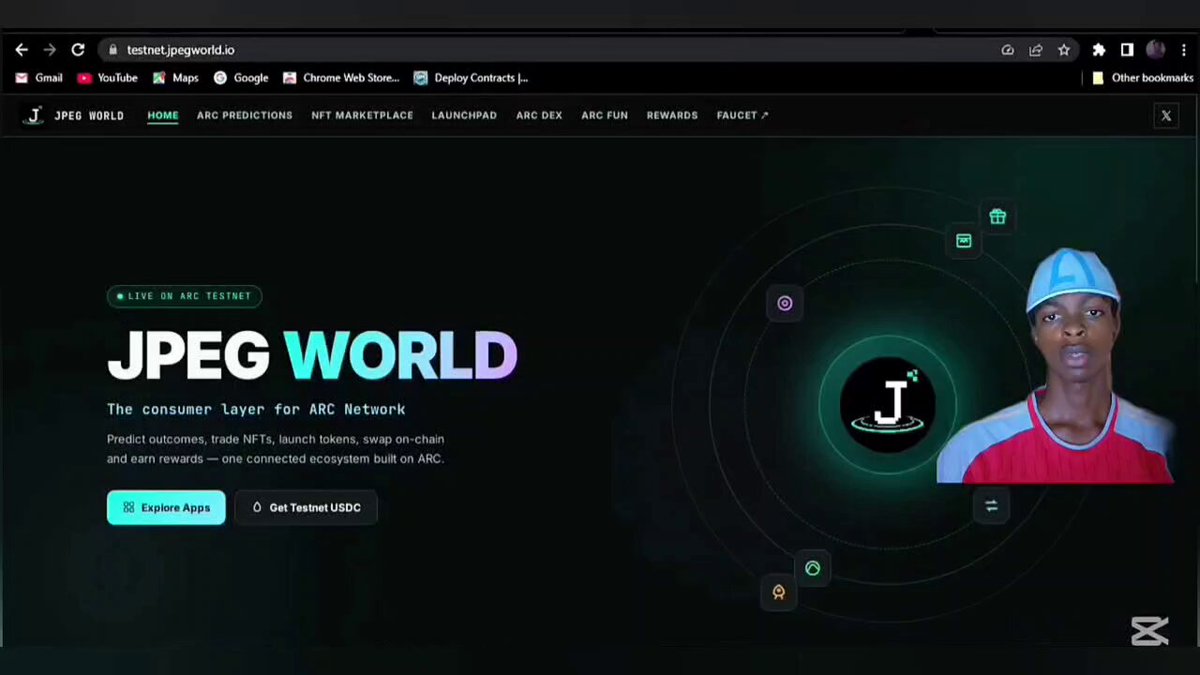Click the purple target orbit icon
The height and width of the screenshot is (675, 1200).
785,303
